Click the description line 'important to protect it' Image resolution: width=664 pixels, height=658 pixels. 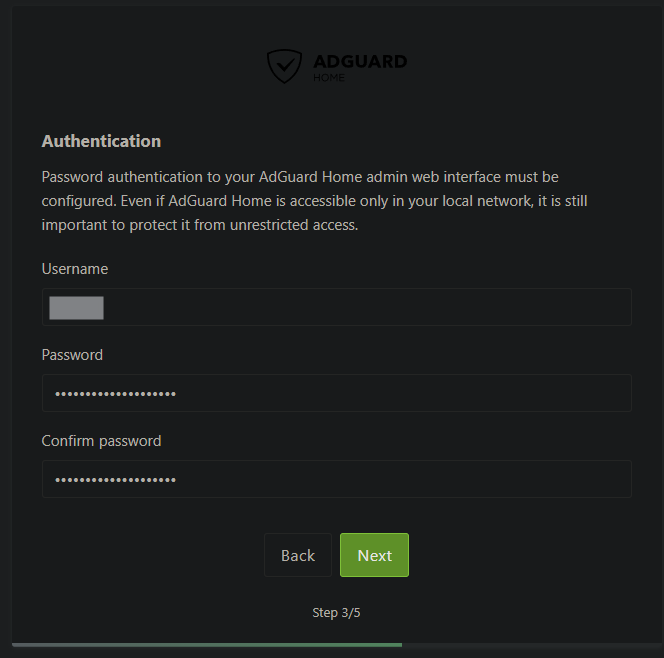point(199,225)
